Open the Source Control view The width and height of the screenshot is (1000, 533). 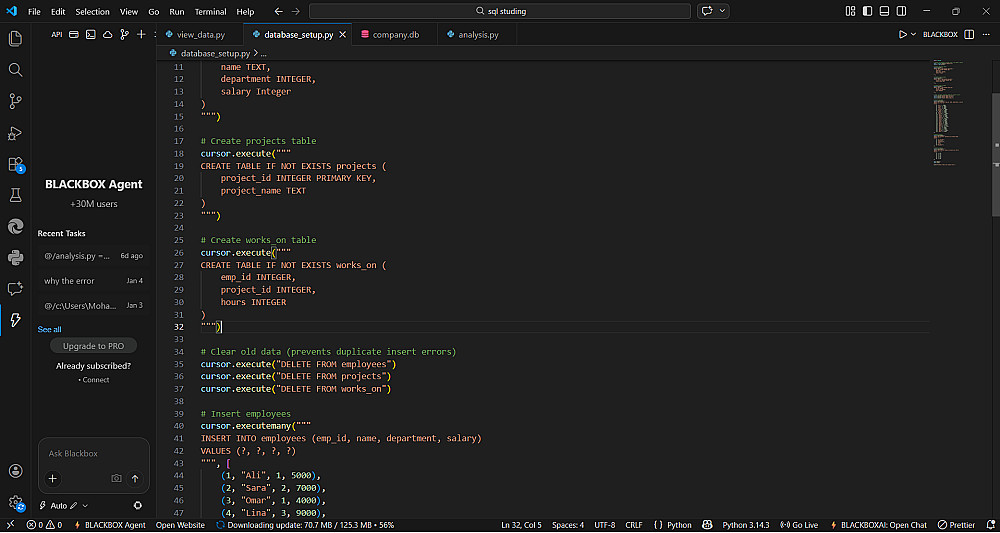tap(15, 101)
